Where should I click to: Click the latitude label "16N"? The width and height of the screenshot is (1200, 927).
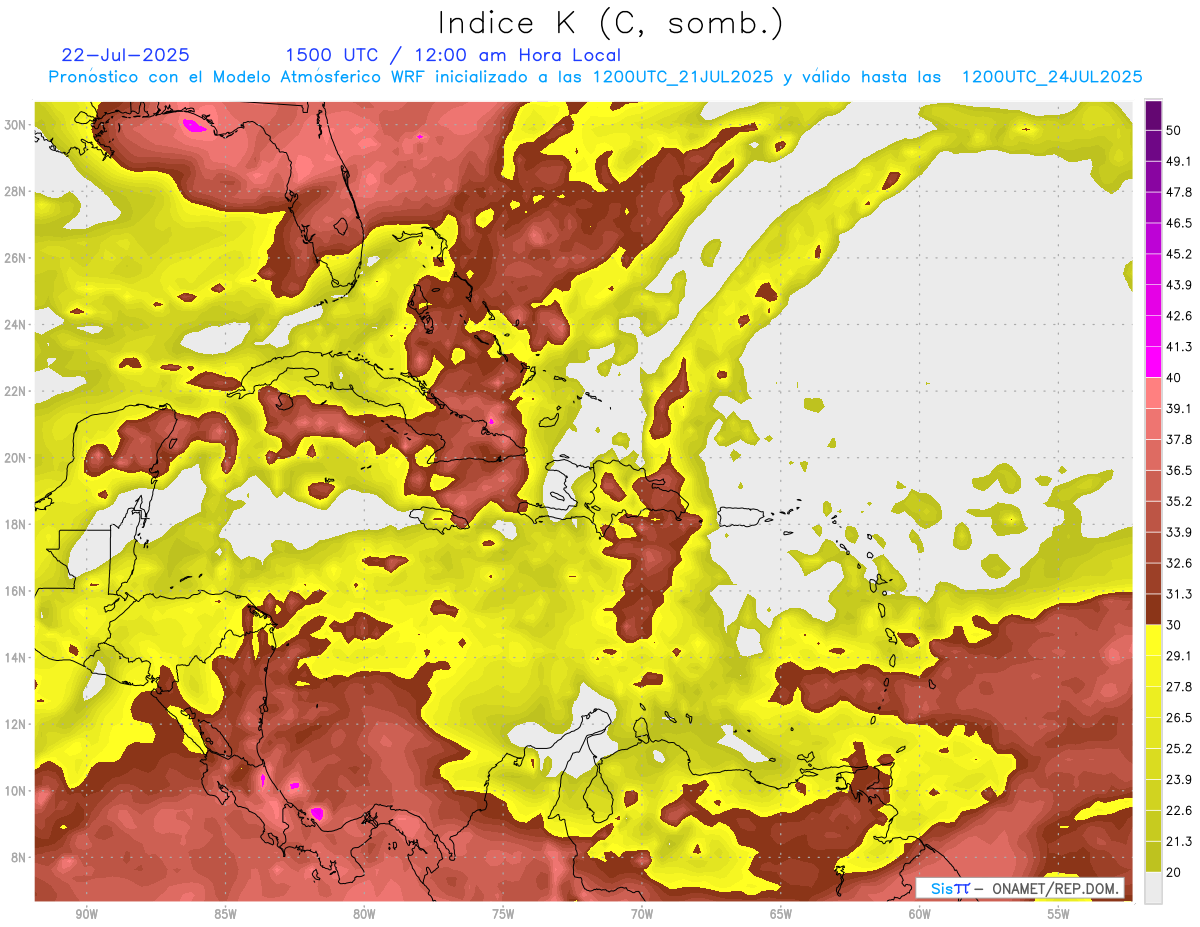[15, 591]
